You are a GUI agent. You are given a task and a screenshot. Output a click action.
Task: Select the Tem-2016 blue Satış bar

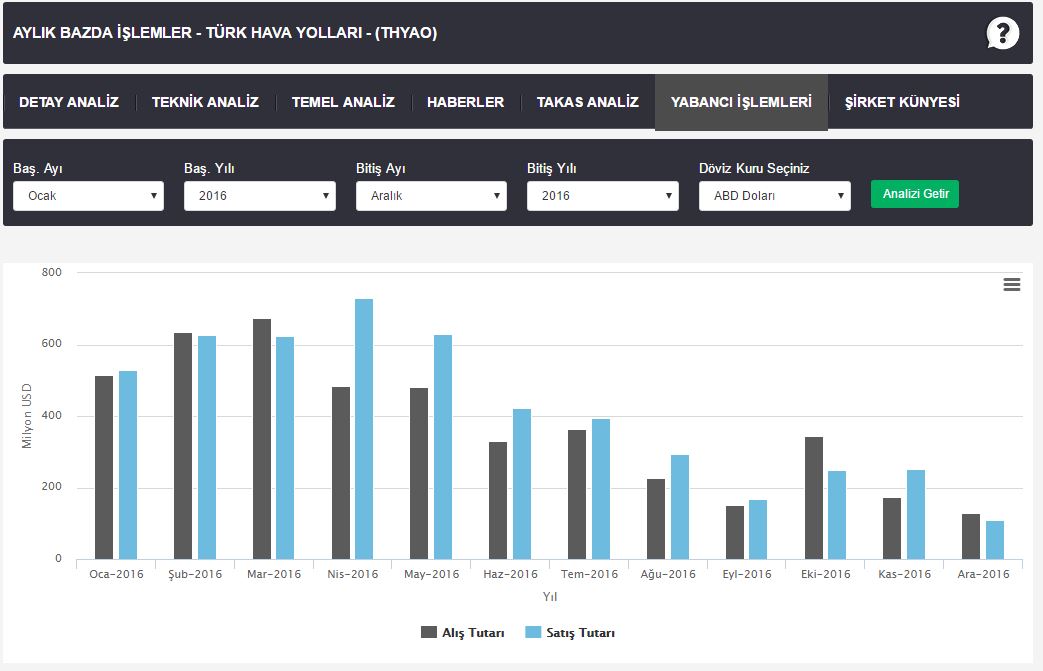[601, 489]
